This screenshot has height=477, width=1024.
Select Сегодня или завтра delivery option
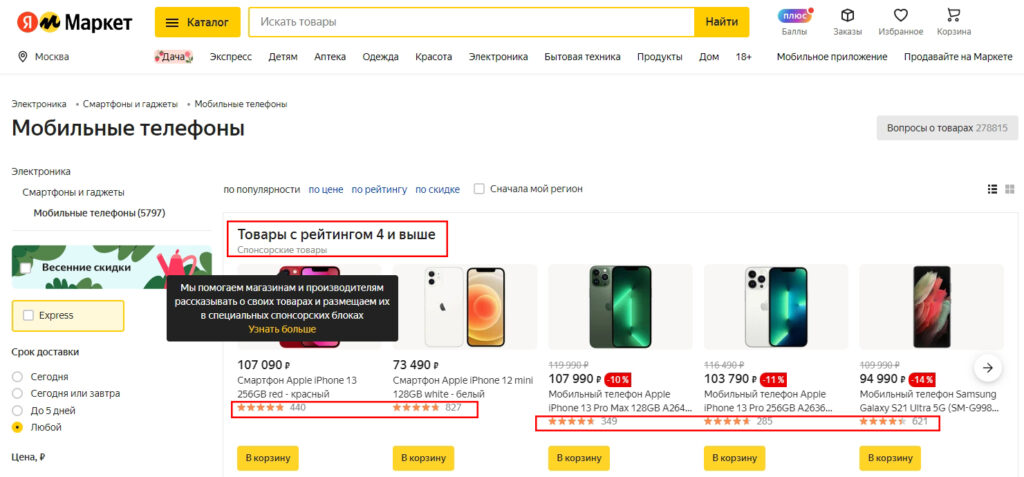(18, 393)
